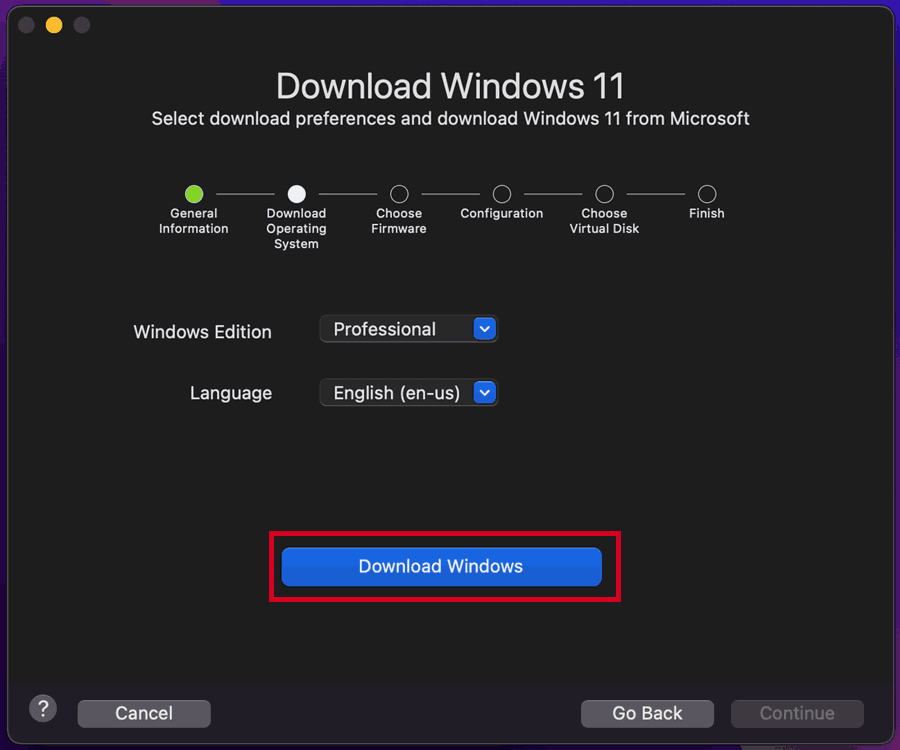Click the Choose Virtual Disk step label
This screenshot has height=750, width=900.
(604, 221)
